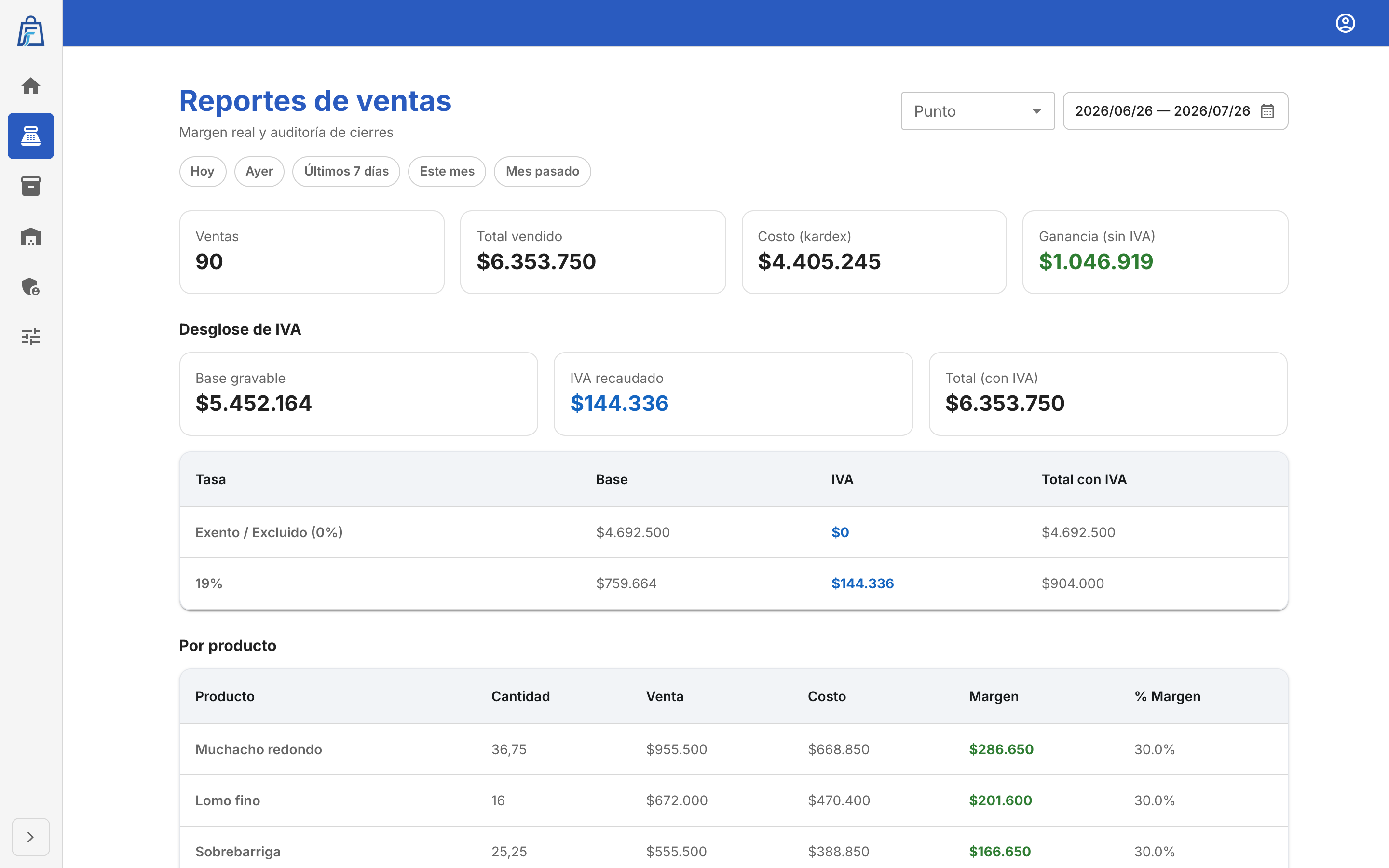
Task: Open the user account profile icon
Action: pyautogui.click(x=1346, y=24)
